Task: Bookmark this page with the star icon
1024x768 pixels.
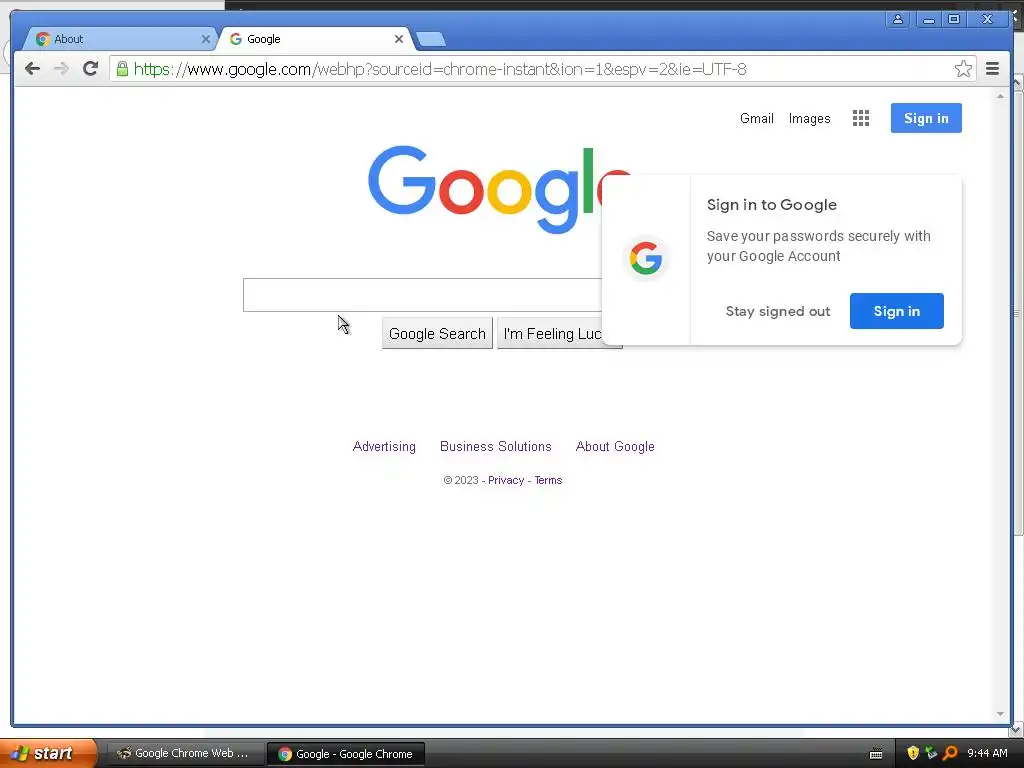Action: click(963, 69)
